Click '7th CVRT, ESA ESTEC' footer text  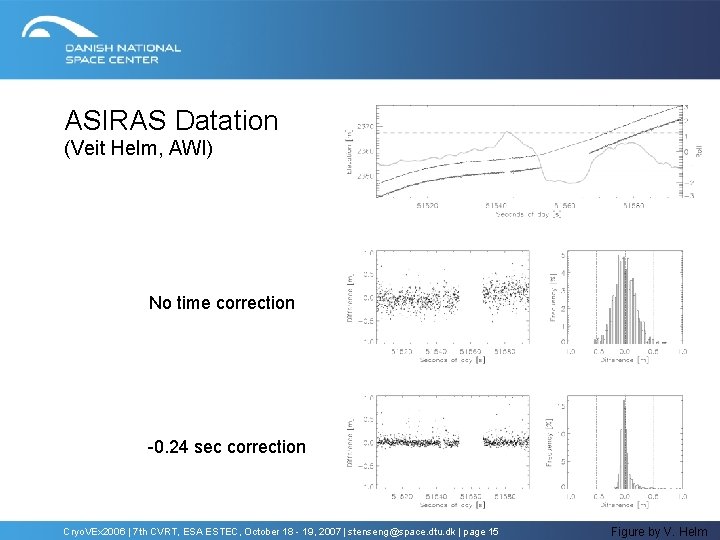185,532
